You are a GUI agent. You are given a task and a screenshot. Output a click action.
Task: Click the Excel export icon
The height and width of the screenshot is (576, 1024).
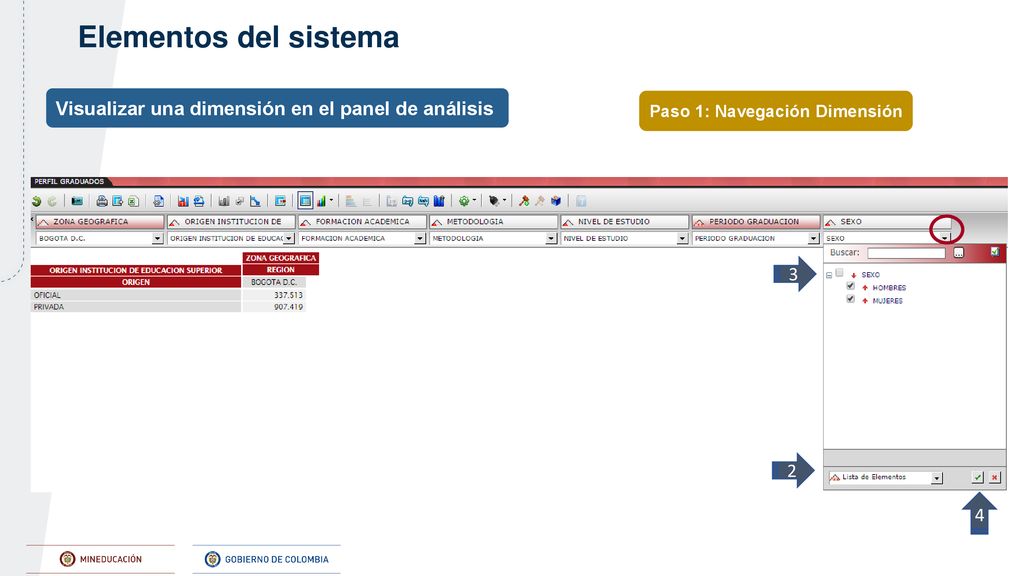tap(133, 201)
